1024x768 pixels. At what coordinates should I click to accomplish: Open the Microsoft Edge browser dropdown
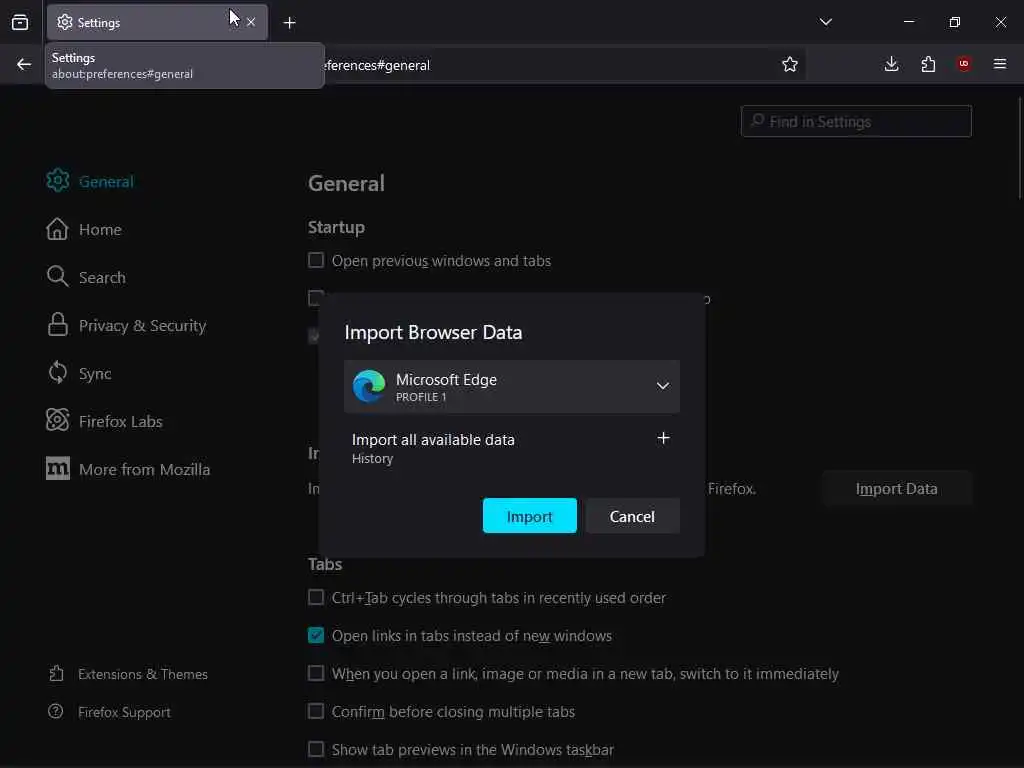pyautogui.click(x=512, y=387)
